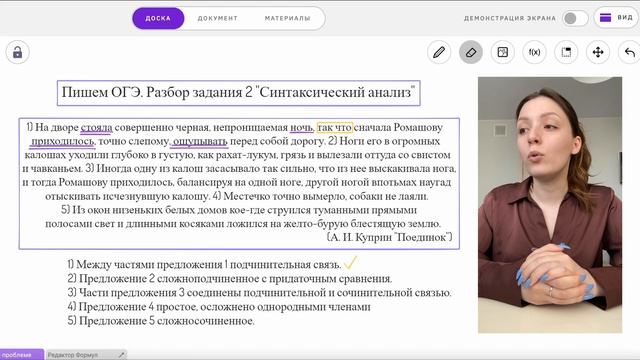Click the purple проблема button at bottom
This screenshot has height=360, width=640.
point(22,355)
